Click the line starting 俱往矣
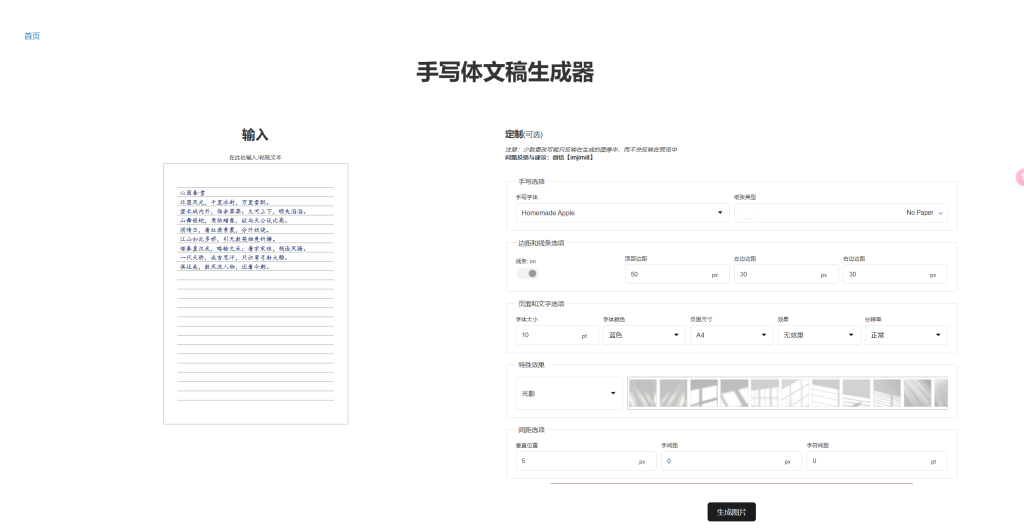 224,267
